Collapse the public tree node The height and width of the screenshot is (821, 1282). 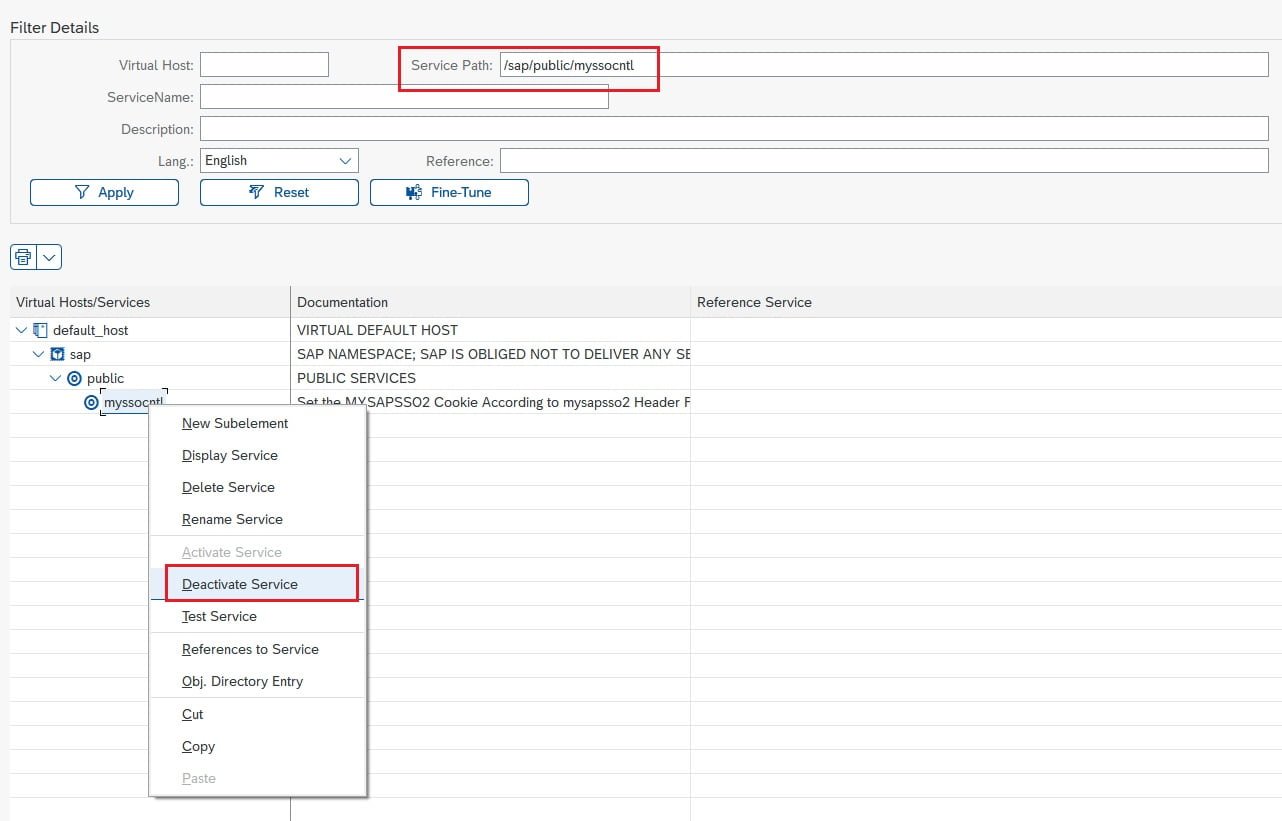point(56,378)
